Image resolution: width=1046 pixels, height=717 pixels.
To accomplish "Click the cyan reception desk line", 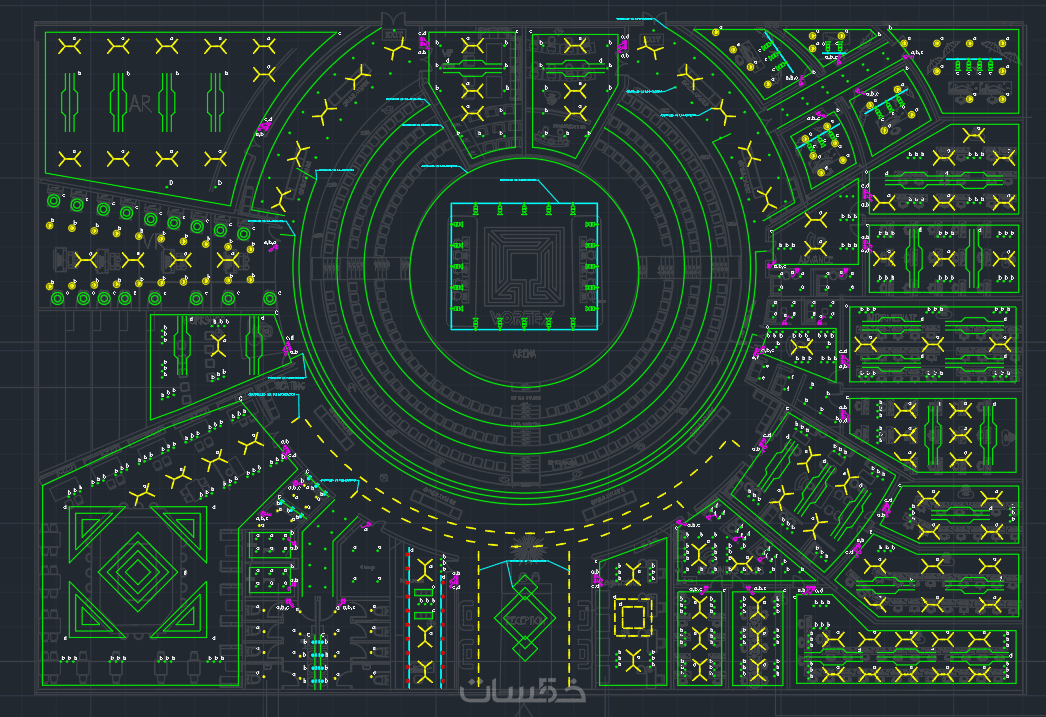I will [524, 565].
